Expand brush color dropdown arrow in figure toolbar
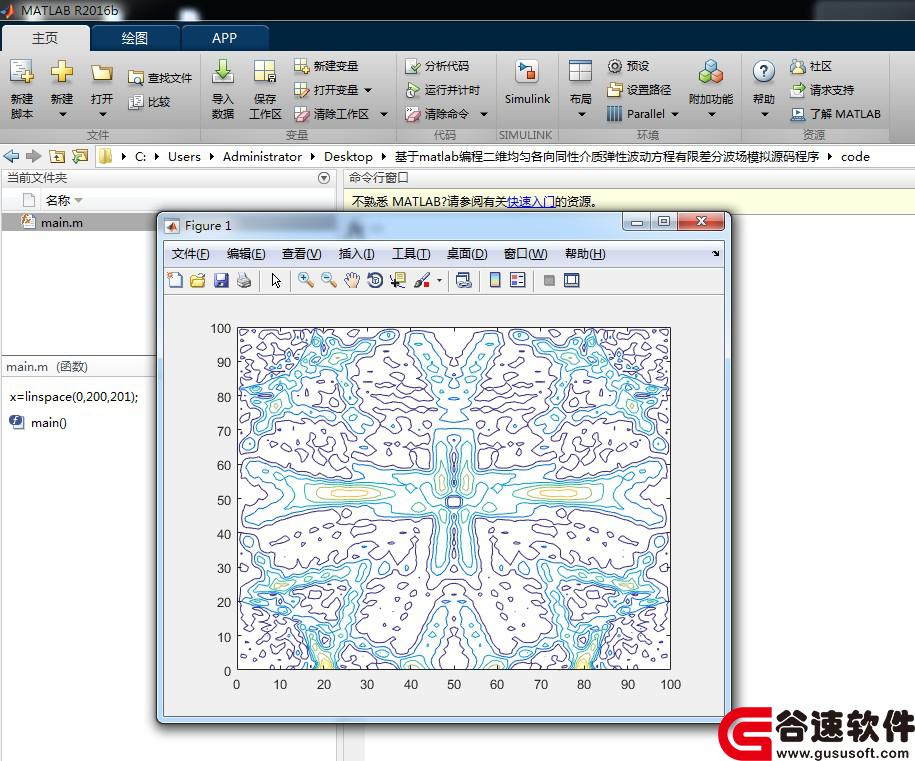This screenshot has width=915, height=761. pyautogui.click(x=439, y=281)
